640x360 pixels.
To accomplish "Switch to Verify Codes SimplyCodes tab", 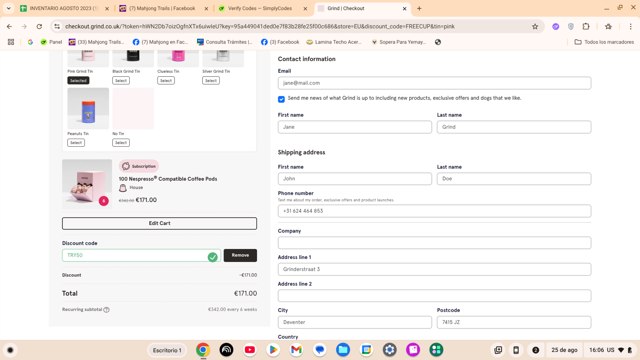I will pos(262,8).
